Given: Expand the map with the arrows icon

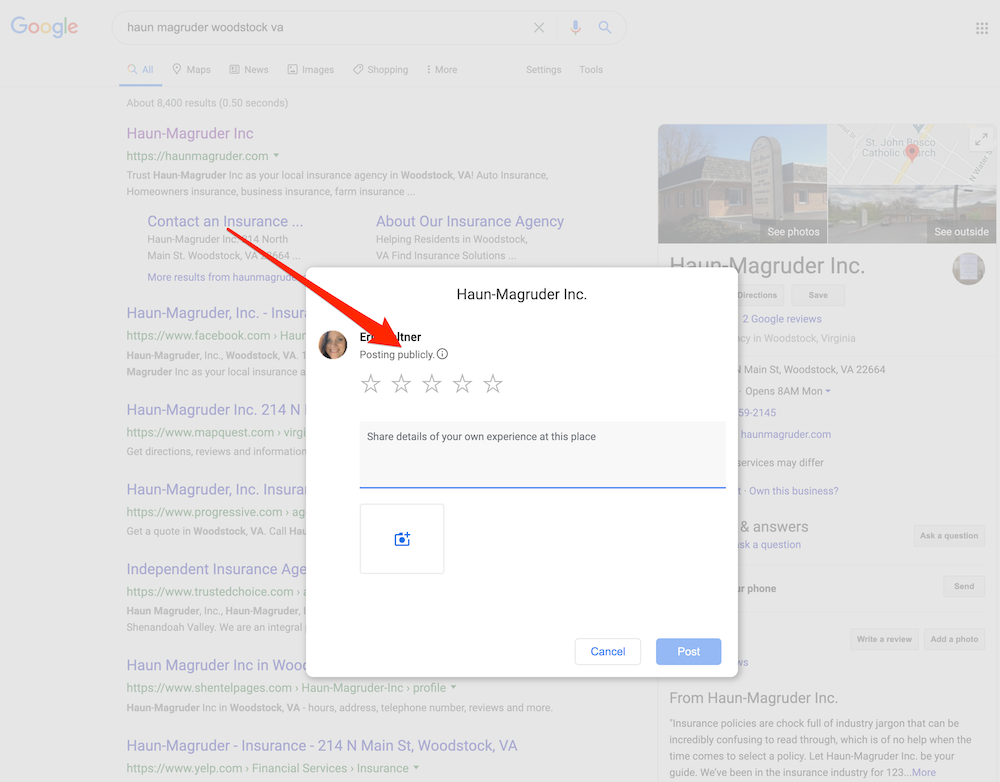Looking at the screenshot, I should click(x=981, y=138).
